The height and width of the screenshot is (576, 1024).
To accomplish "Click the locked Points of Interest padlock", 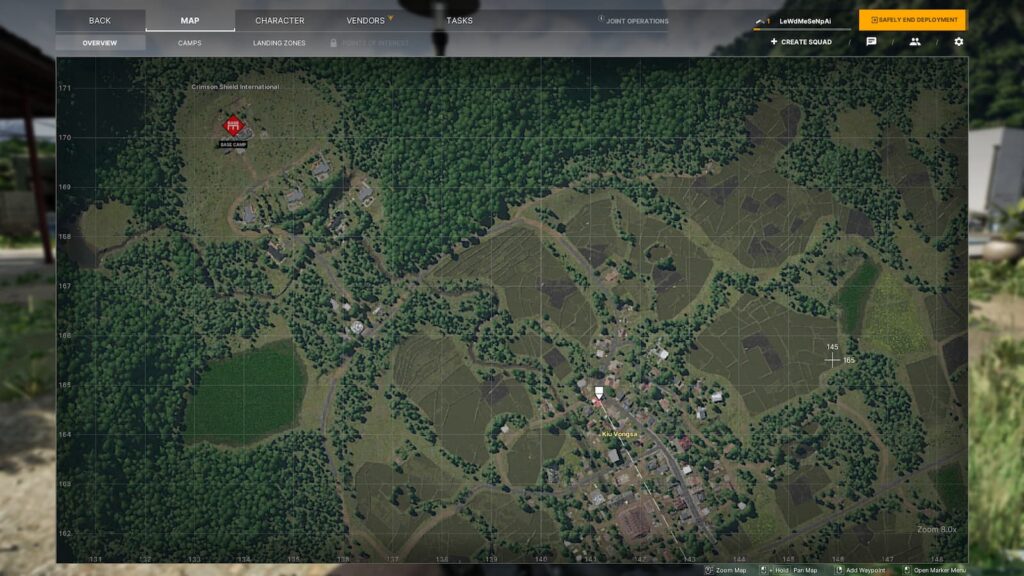I will pyautogui.click(x=333, y=42).
